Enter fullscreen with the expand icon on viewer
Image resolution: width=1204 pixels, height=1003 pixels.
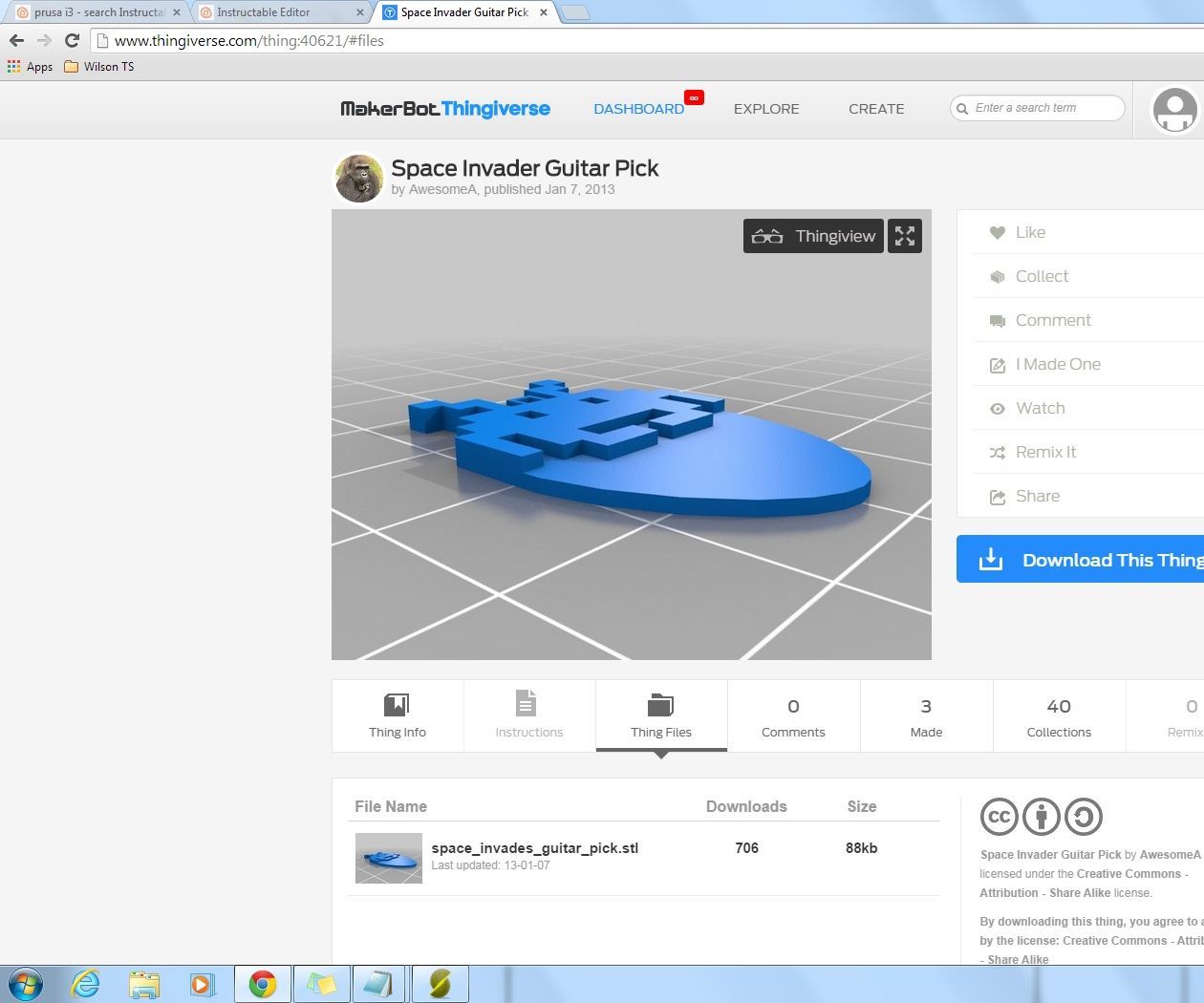click(904, 236)
